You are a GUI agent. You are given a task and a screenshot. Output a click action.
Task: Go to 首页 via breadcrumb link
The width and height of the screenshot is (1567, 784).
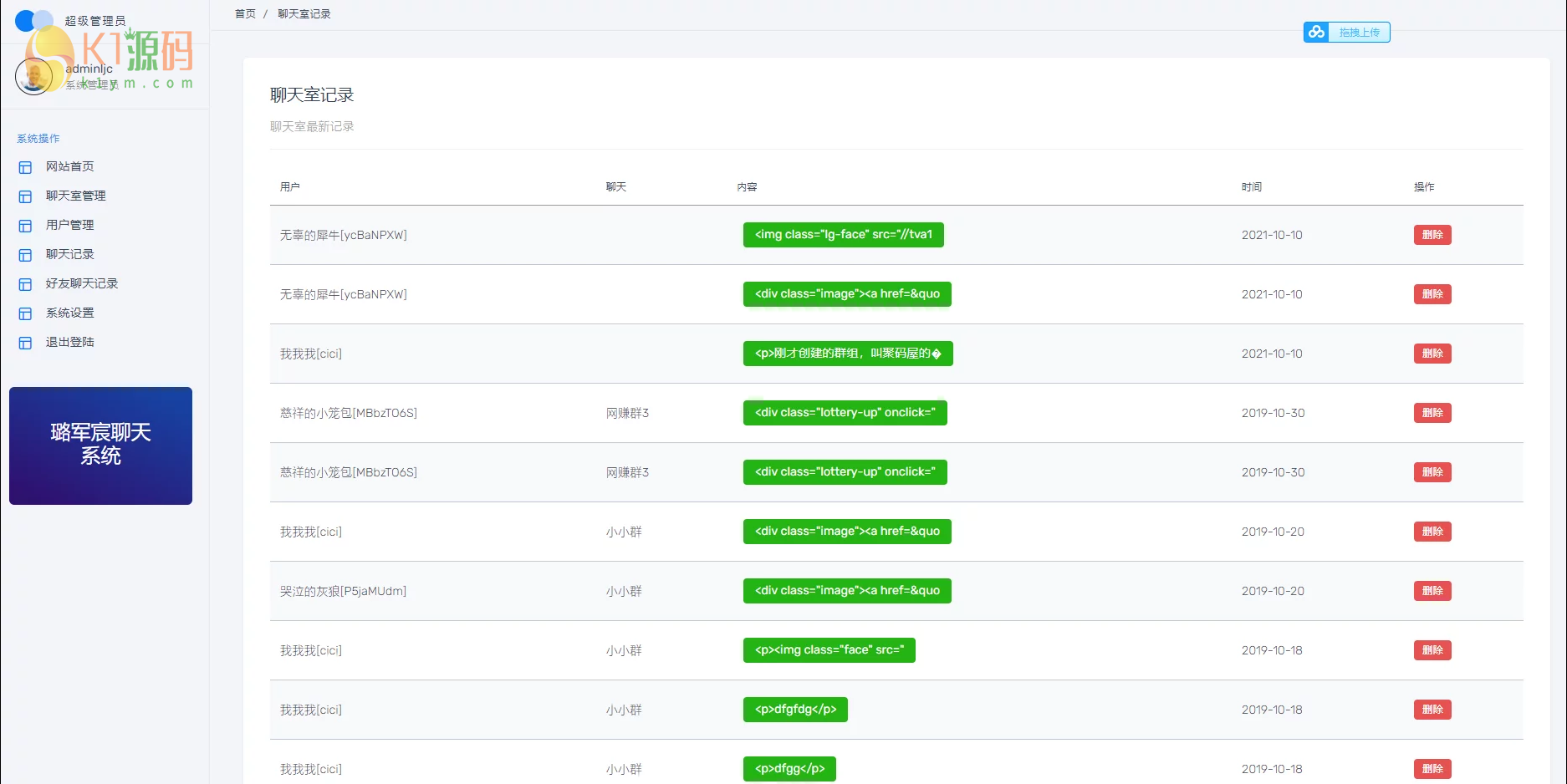(x=245, y=14)
